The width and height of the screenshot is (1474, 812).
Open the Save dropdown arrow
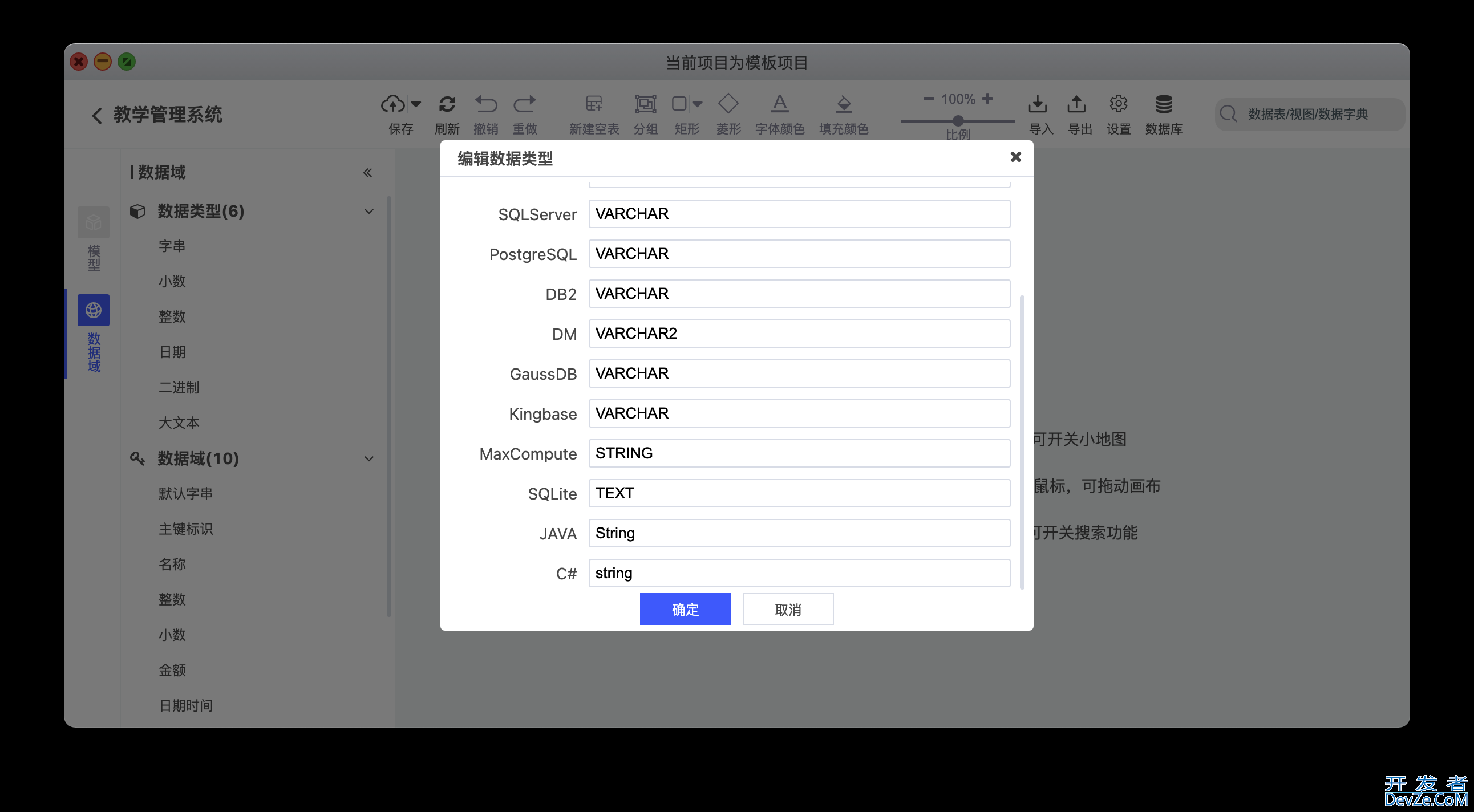pyautogui.click(x=416, y=104)
